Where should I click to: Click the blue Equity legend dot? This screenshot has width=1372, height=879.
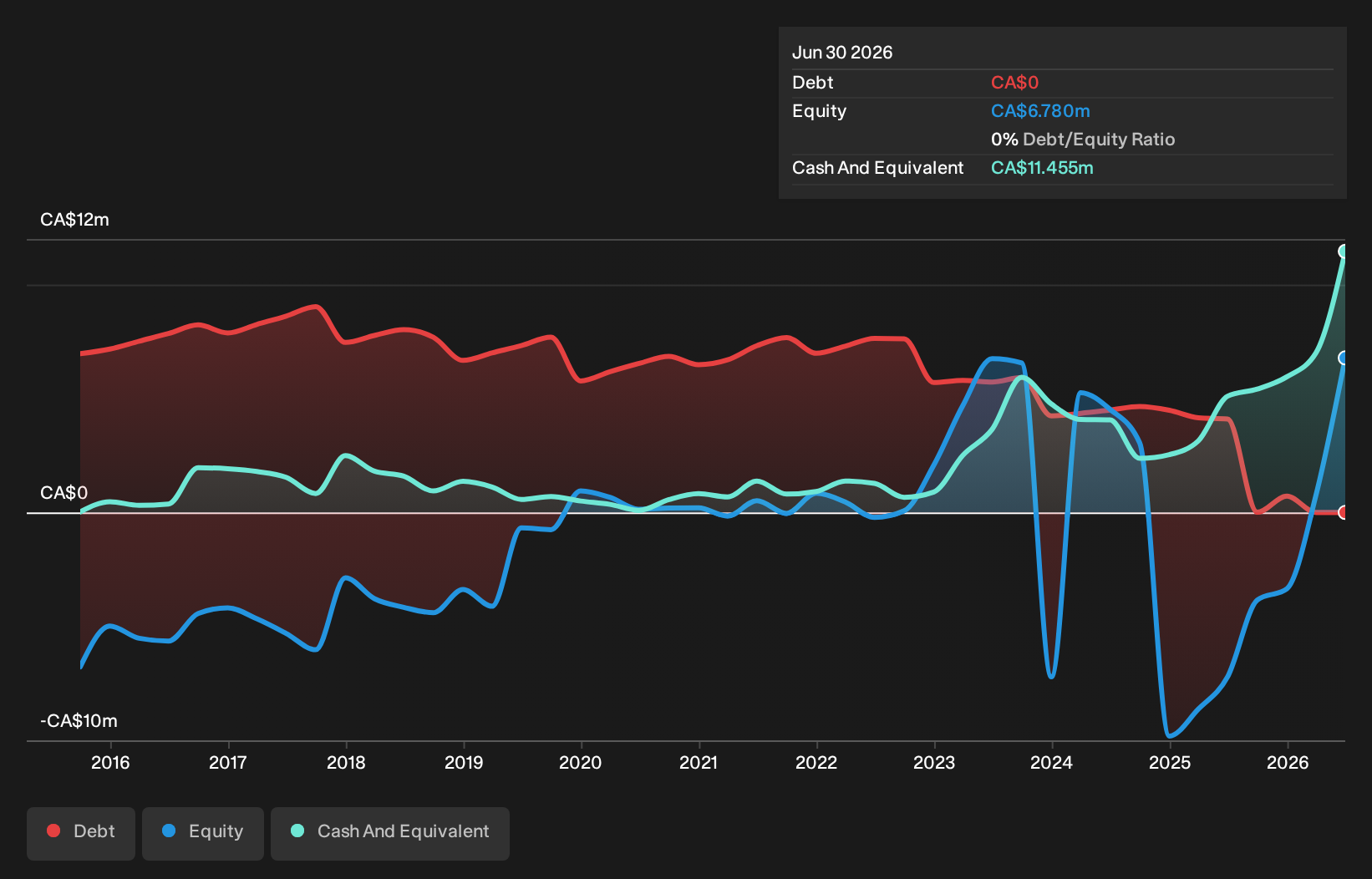pyautogui.click(x=169, y=831)
